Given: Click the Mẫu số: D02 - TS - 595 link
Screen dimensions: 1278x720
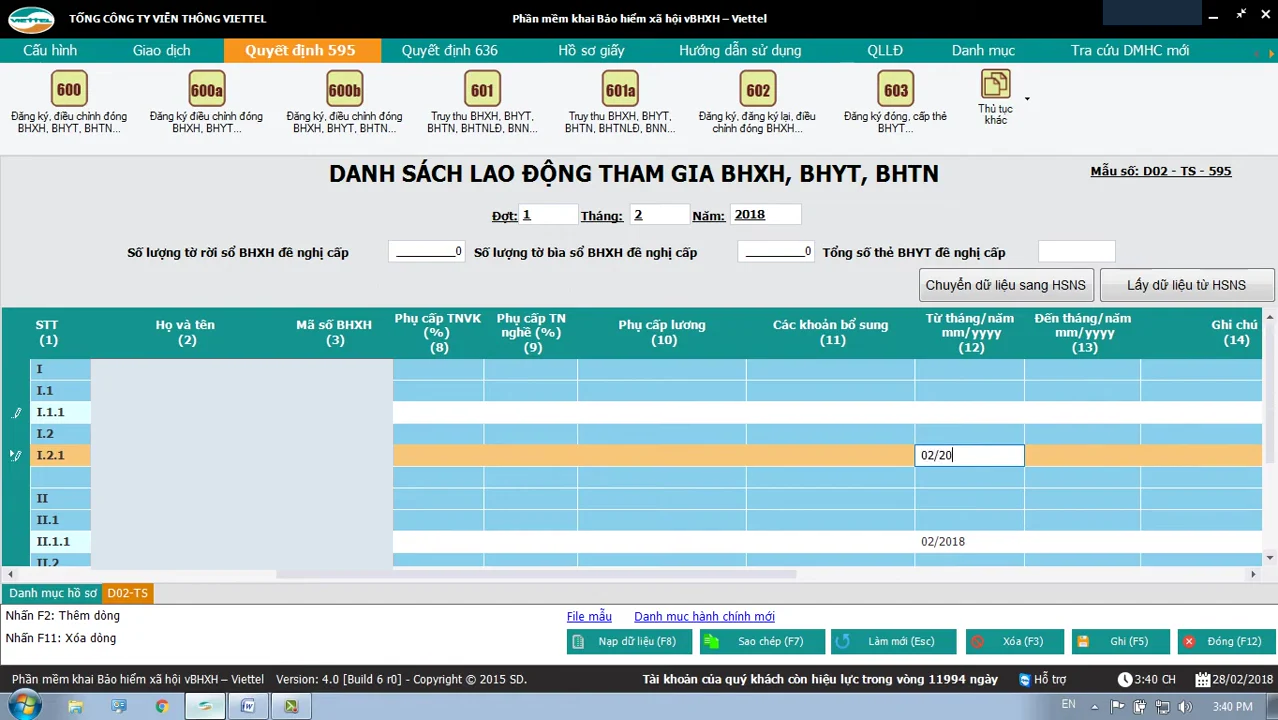Looking at the screenshot, I should [1161, 171].
